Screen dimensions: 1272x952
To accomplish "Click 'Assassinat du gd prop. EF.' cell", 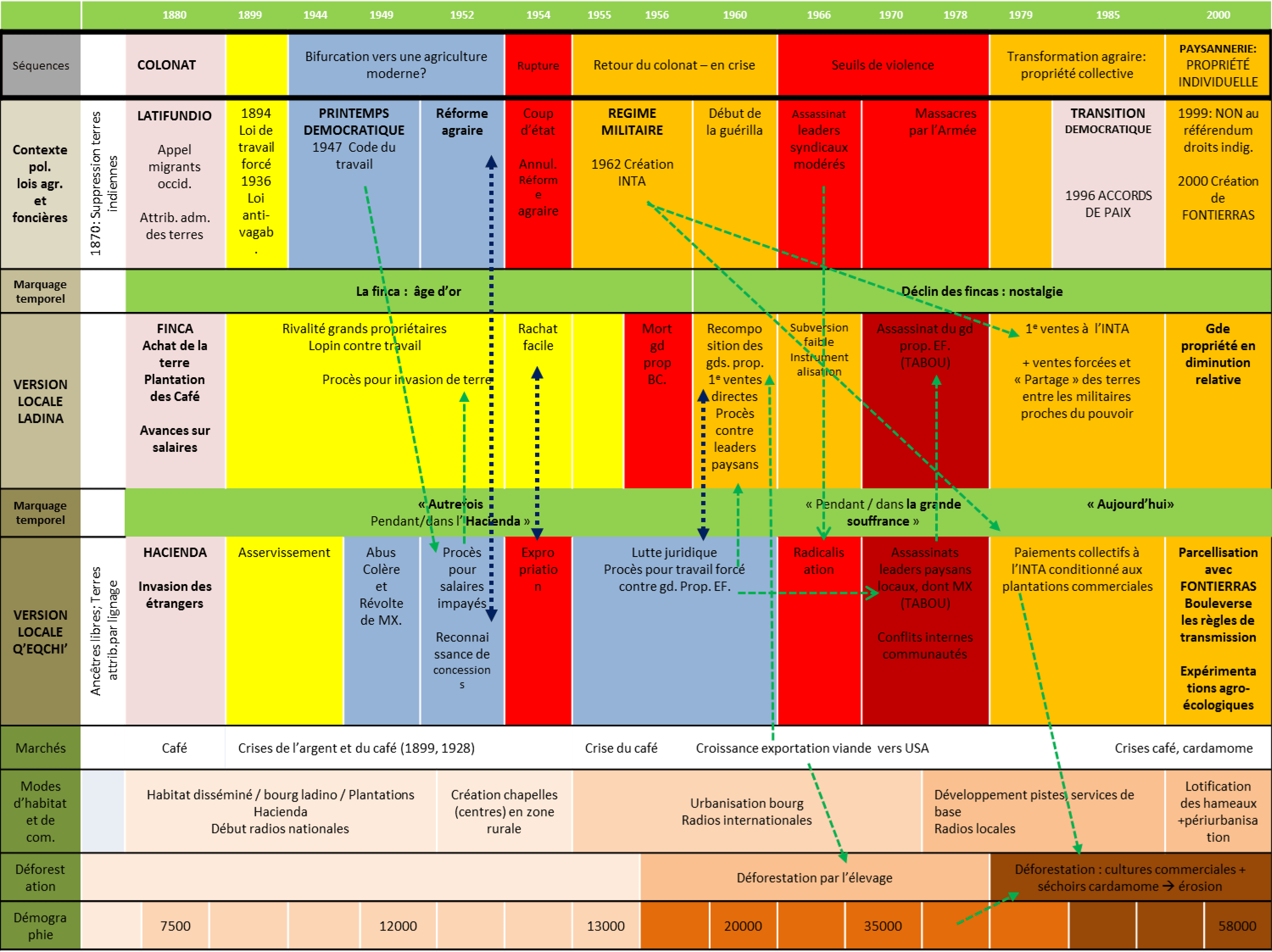I will [925, 401].
